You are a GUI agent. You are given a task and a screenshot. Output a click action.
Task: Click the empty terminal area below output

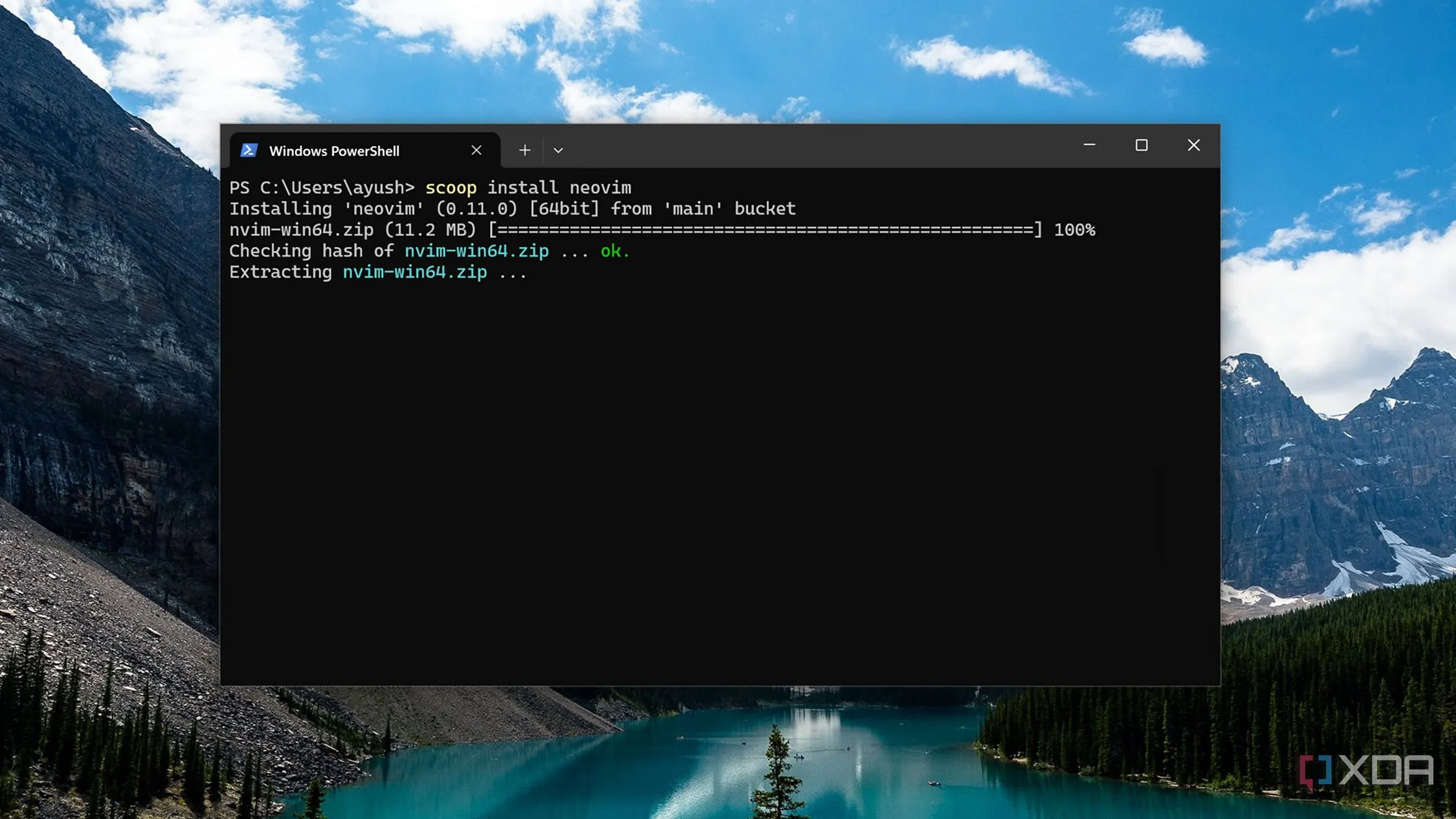point(720,481)
